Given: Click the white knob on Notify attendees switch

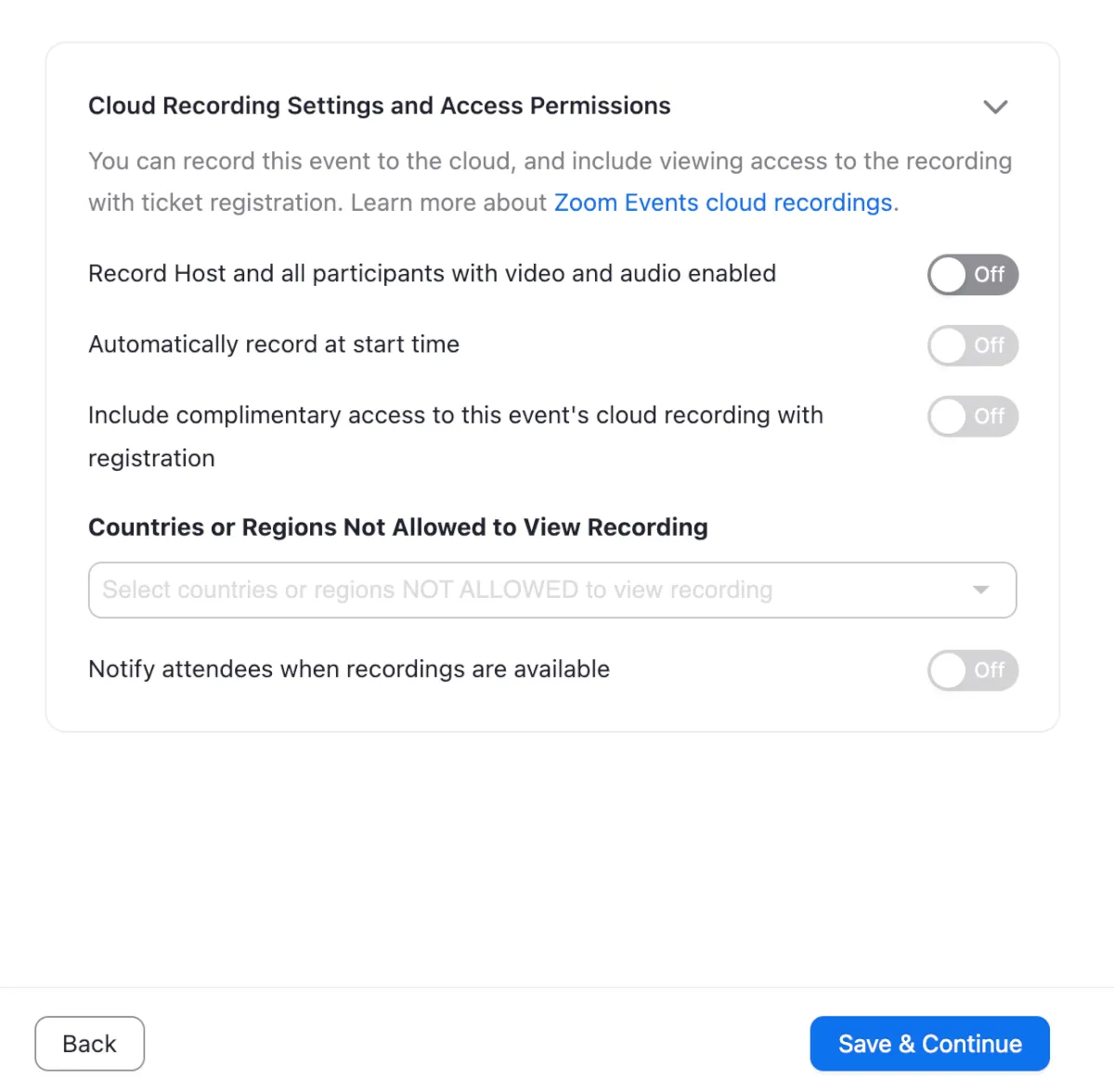Looking at the screenshot, I should [949, 670].
